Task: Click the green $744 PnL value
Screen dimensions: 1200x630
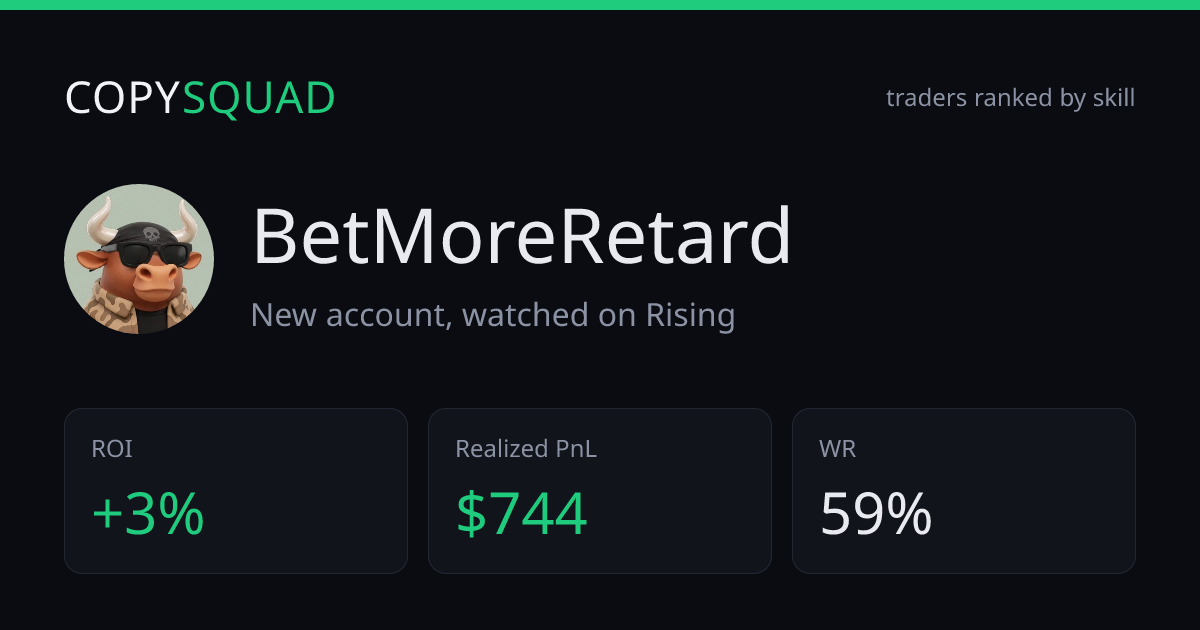Action: pos(521,514)
